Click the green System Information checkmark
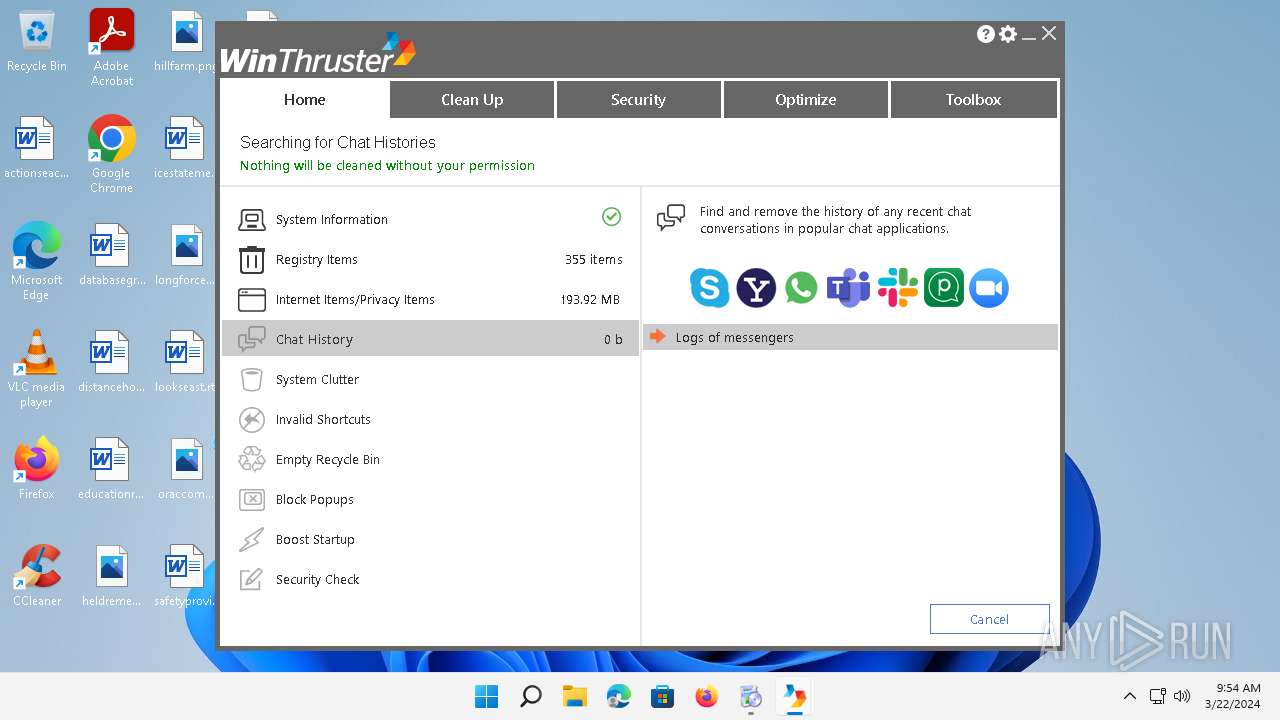1280x720 pixels. coord(612,217)
